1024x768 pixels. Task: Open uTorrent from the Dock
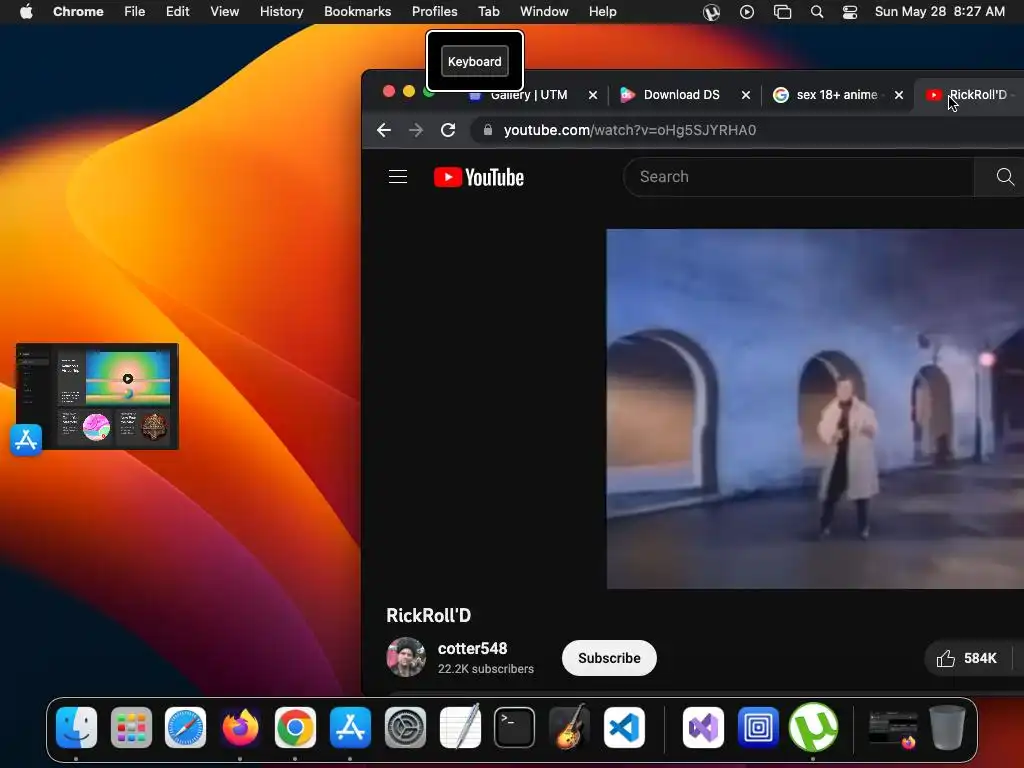point(813,728)
